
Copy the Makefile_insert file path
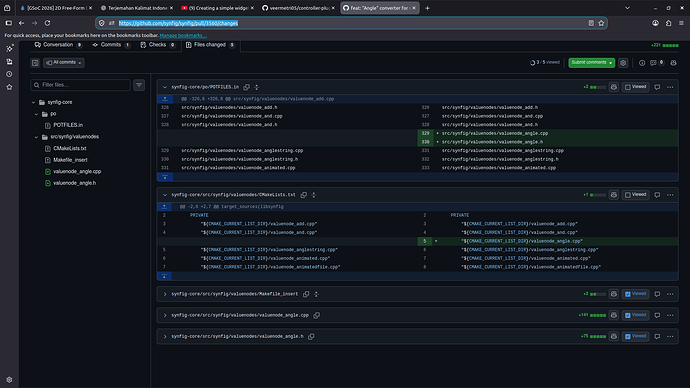click(x=306, y=294)
